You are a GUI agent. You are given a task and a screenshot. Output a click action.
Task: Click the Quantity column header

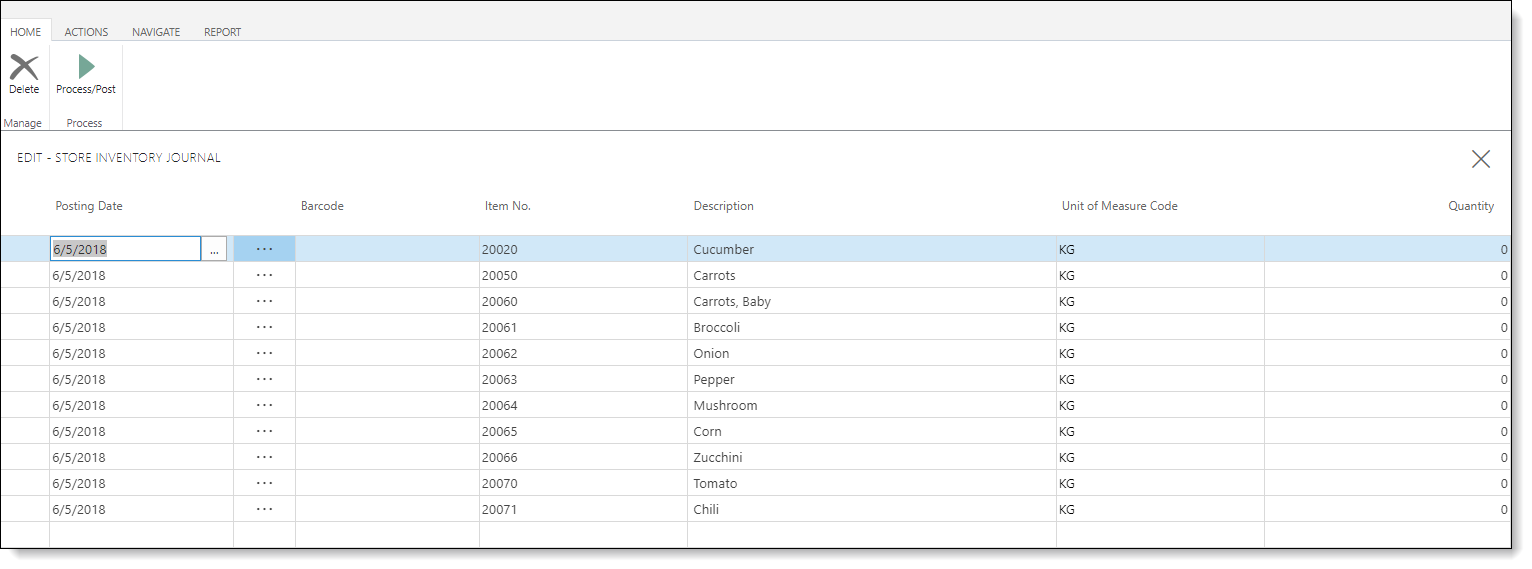1470,206
